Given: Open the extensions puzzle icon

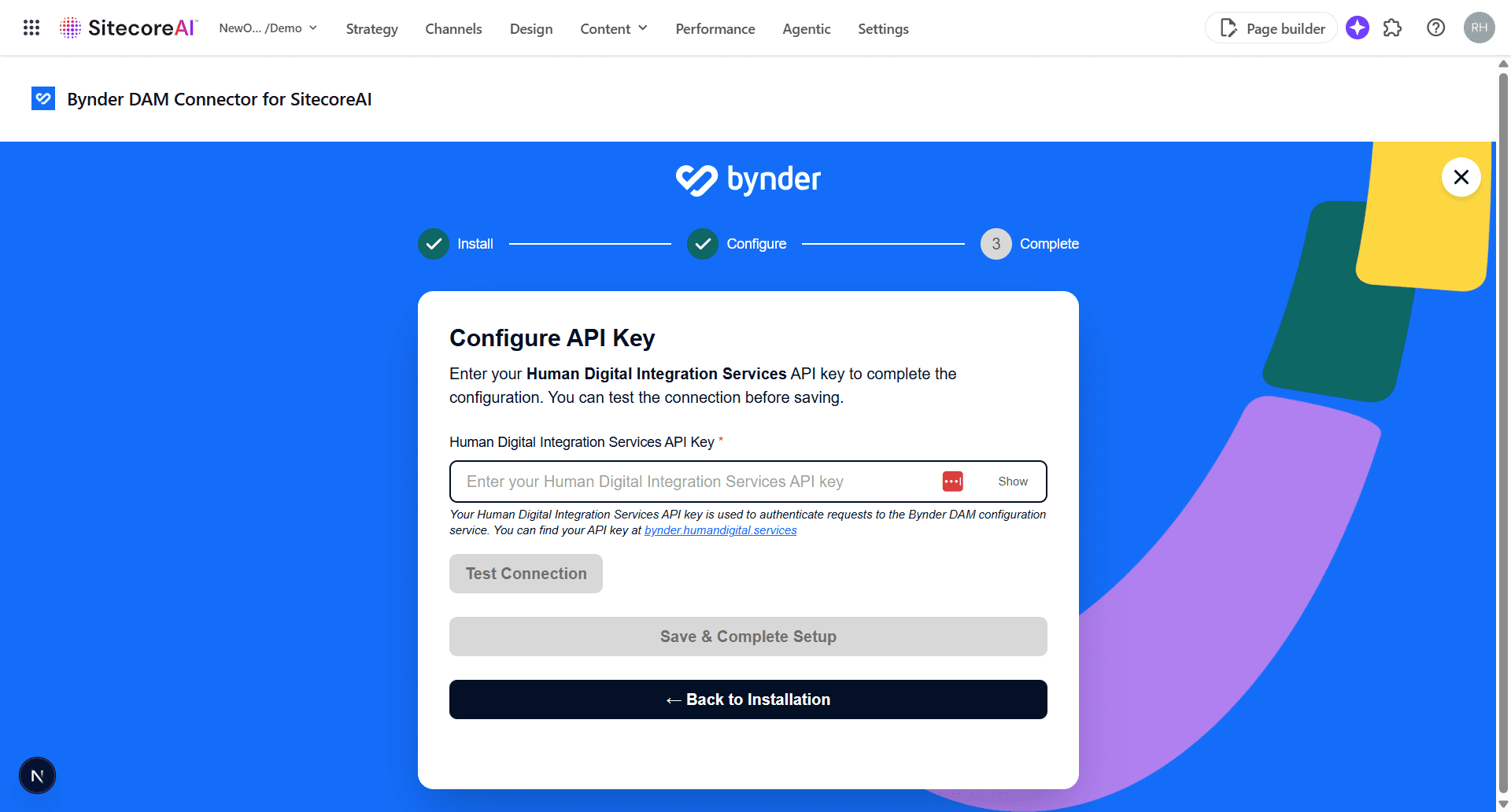Looking at the screenshot, I should (1392, 28).
